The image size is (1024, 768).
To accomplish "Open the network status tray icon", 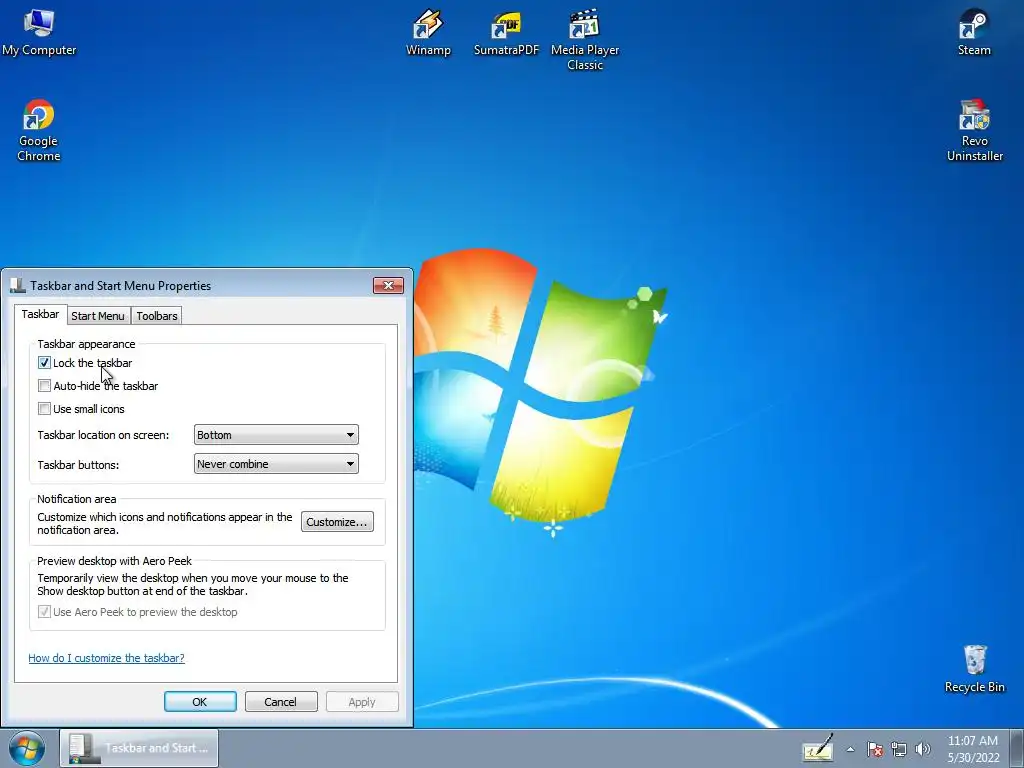I will click(899, 749).
